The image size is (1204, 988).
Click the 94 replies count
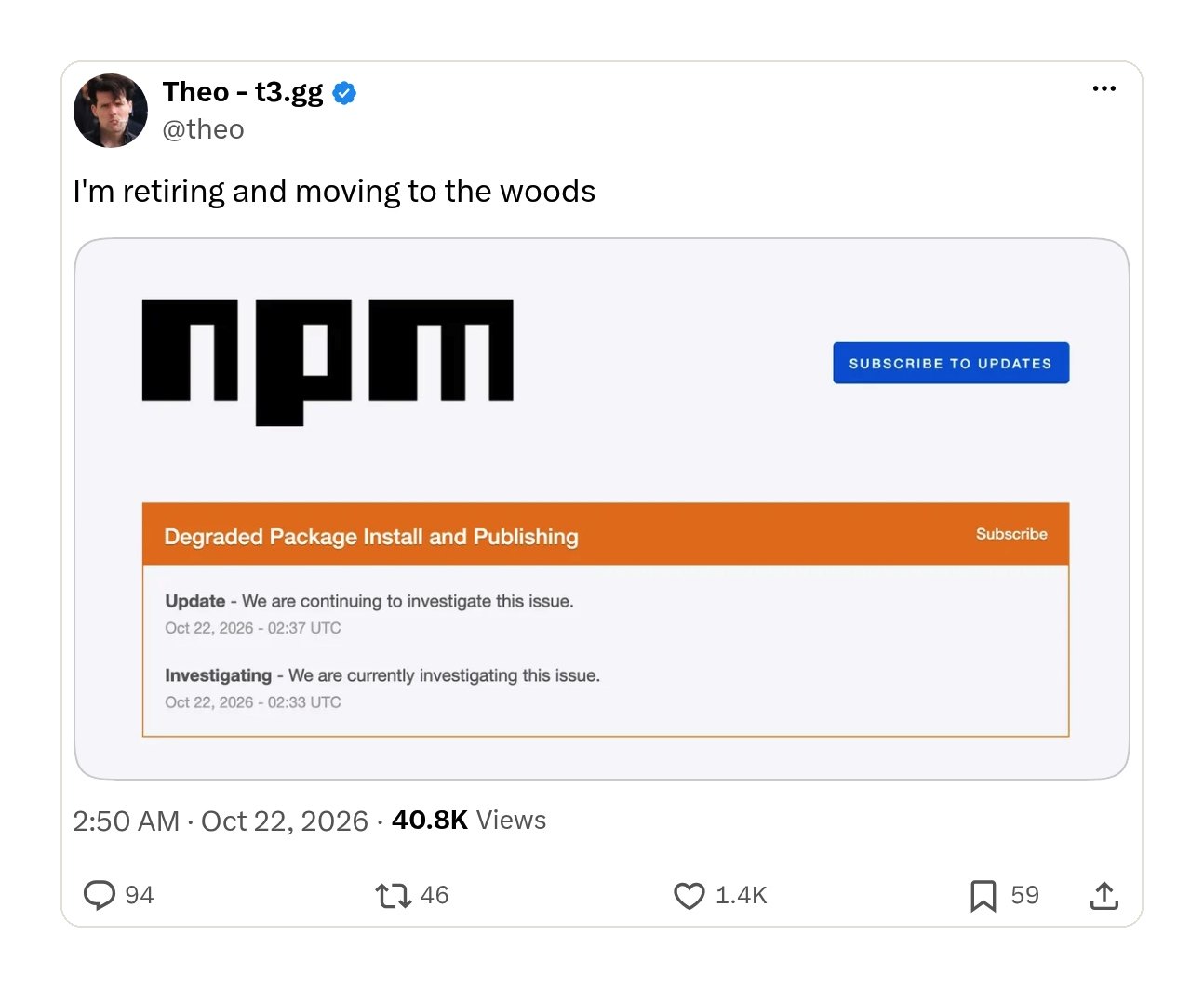coord(139,895)
